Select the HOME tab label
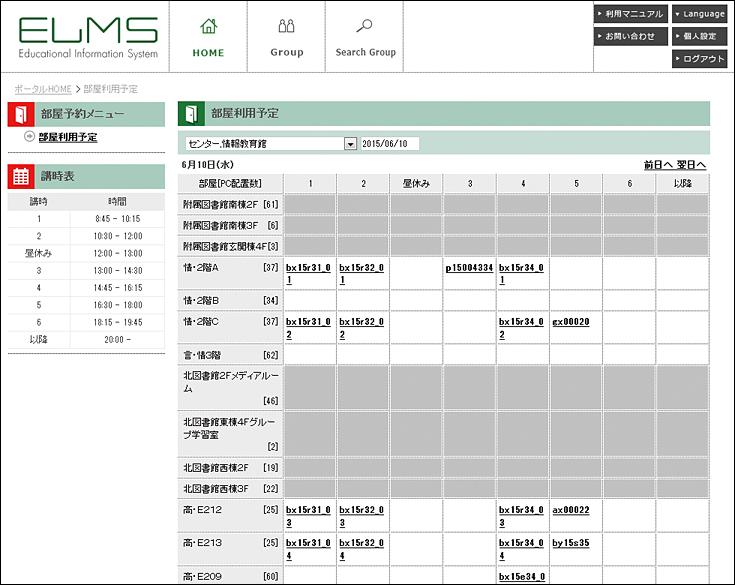Image resolution: width=735 pixels, height=585 pixels. 209,53
